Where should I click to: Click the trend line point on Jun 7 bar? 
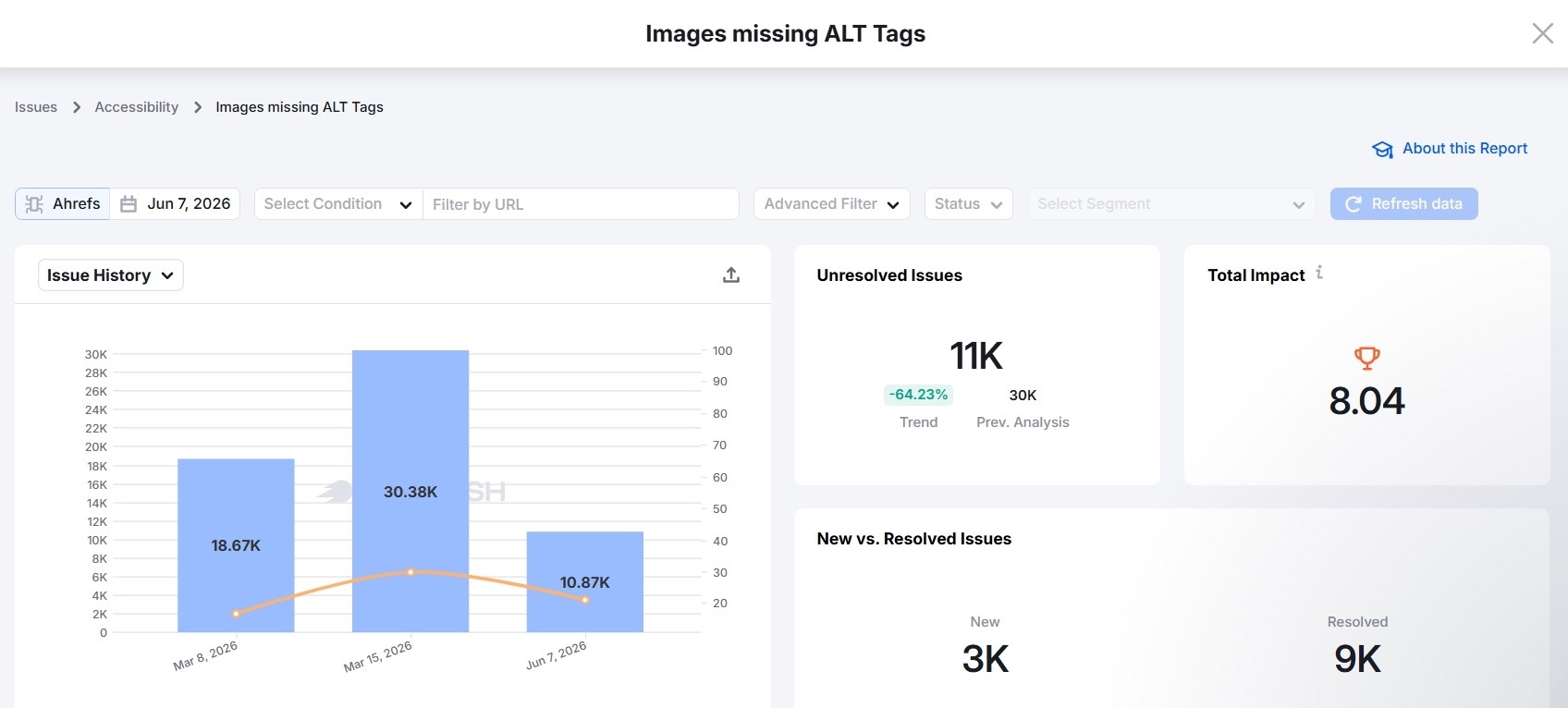pyautogui.click(x=585, y=600)
